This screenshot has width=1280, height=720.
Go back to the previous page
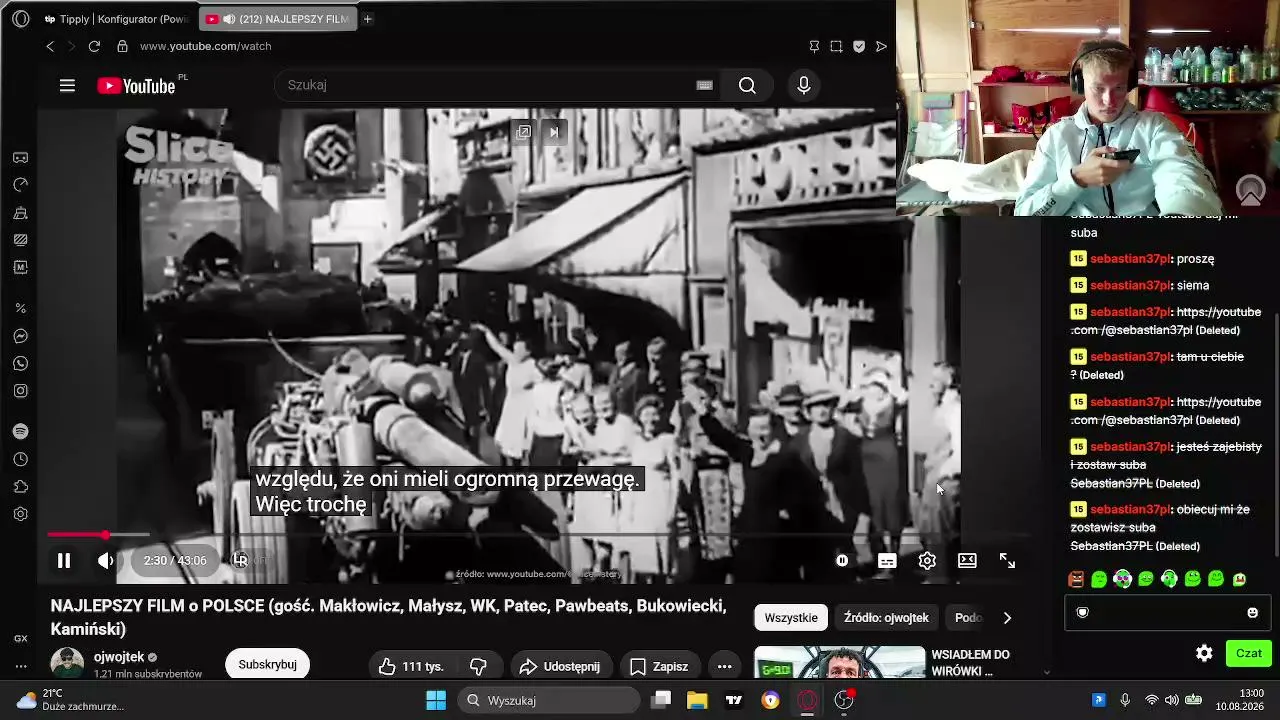point(50,46)
